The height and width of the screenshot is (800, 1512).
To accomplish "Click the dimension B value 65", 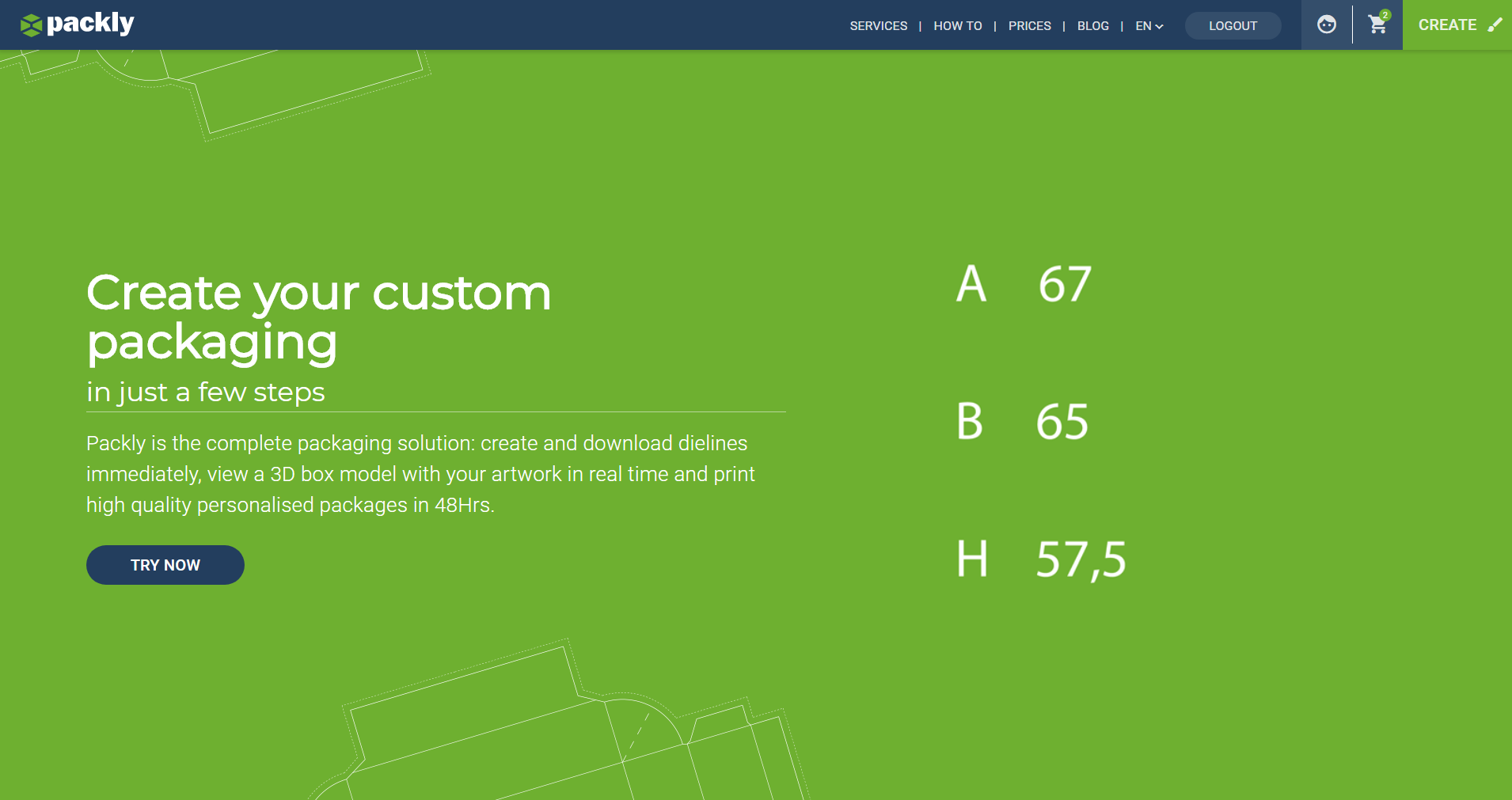I will [1062, 421].
